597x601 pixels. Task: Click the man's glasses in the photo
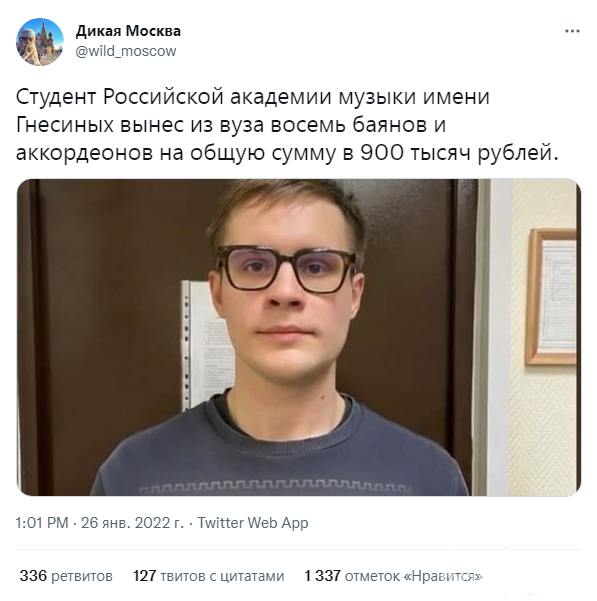coord(287,269)
